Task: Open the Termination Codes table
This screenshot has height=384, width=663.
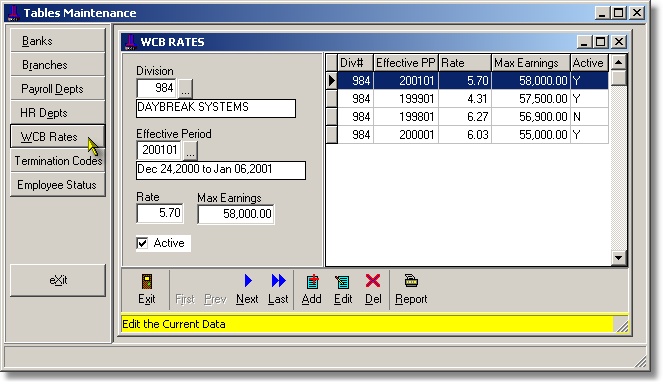Action: click(58, 161)
